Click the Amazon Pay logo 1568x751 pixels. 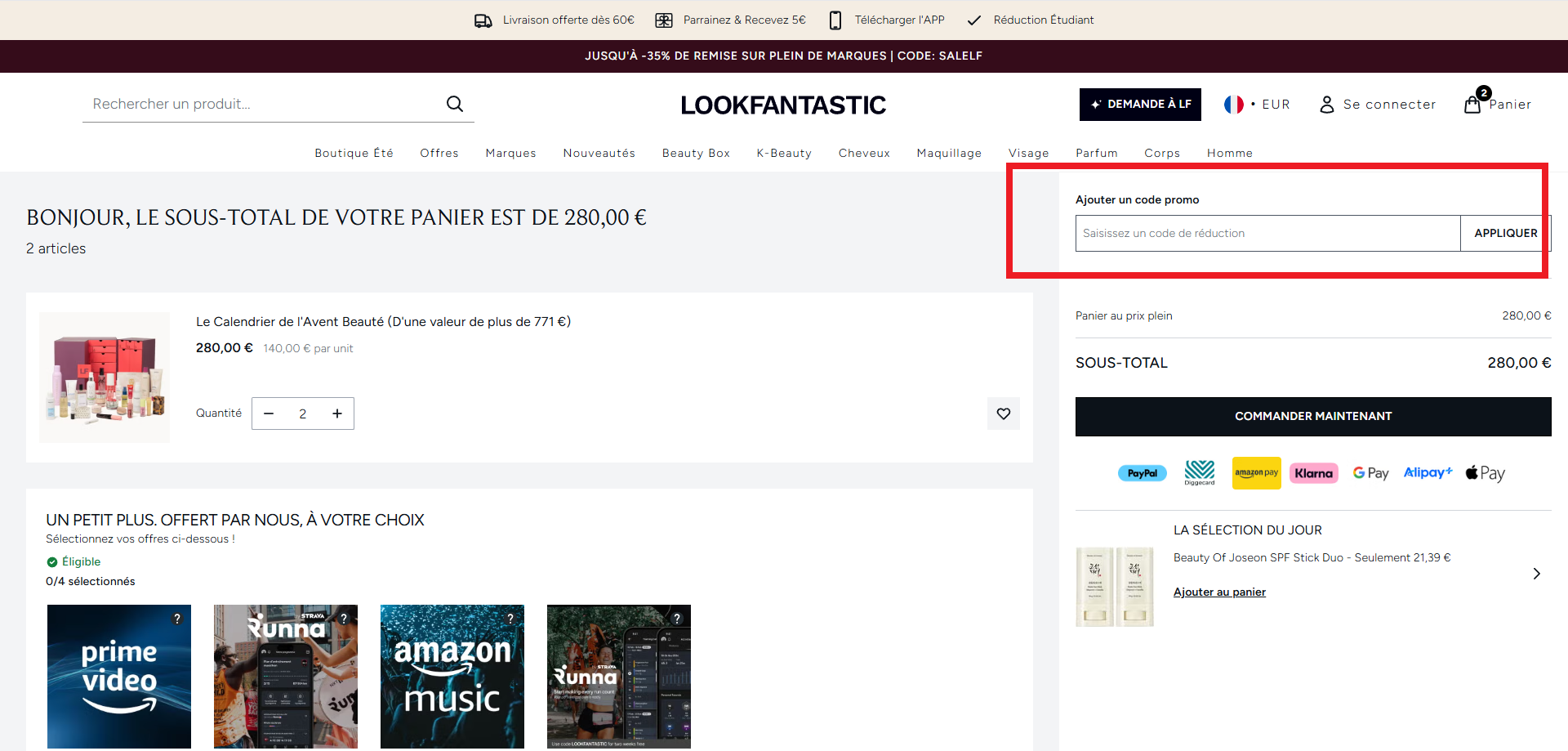pyautogui.click(x=1257, y=473)
